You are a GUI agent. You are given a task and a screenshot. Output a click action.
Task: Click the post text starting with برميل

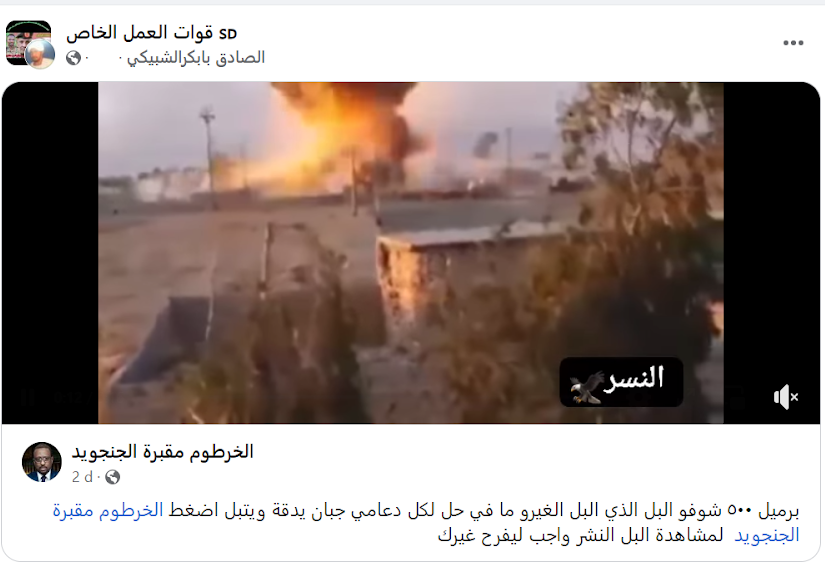[x=426, y=523]
